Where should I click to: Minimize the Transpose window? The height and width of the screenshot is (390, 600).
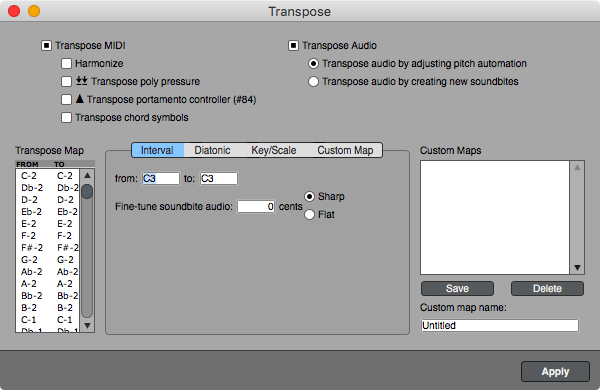34,11
